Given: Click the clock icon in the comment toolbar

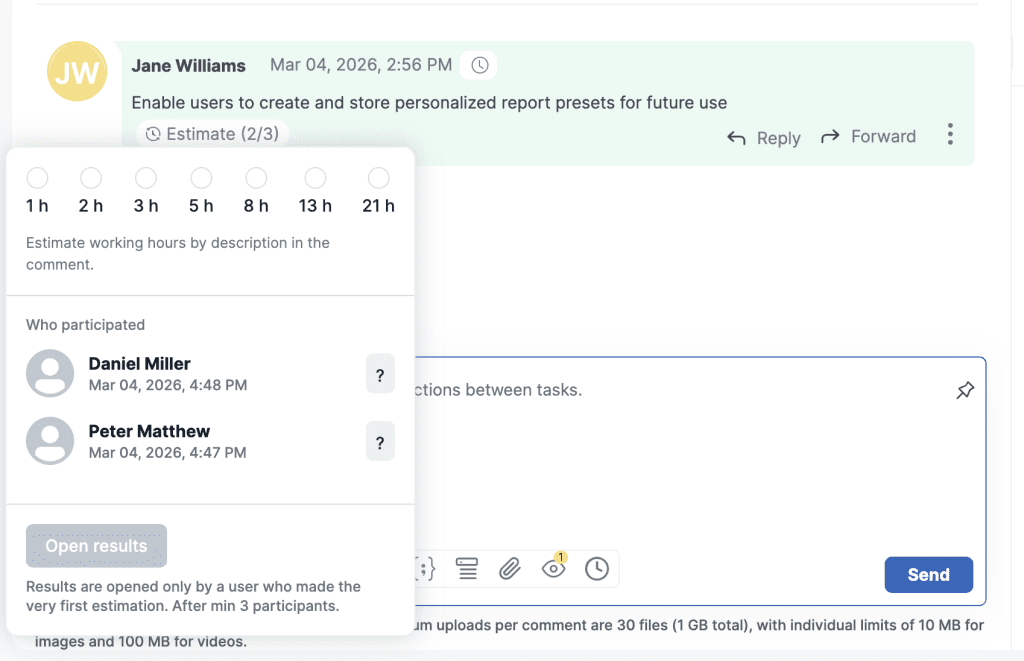Looking at the screenshot, I should pyautogui.click(x=597, y=568).
